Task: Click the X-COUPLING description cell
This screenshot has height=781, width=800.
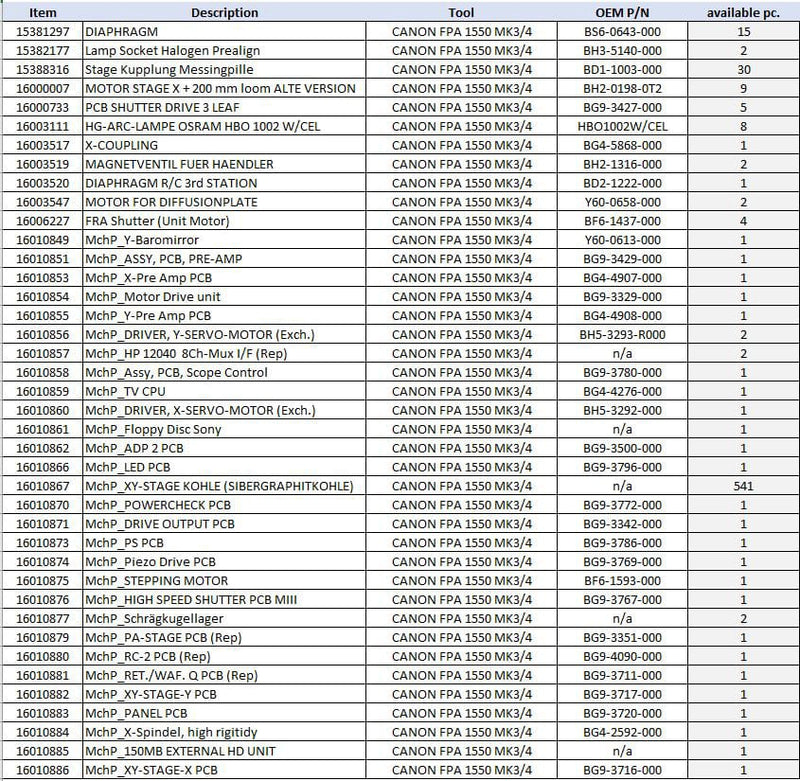Action: (224, 145)
